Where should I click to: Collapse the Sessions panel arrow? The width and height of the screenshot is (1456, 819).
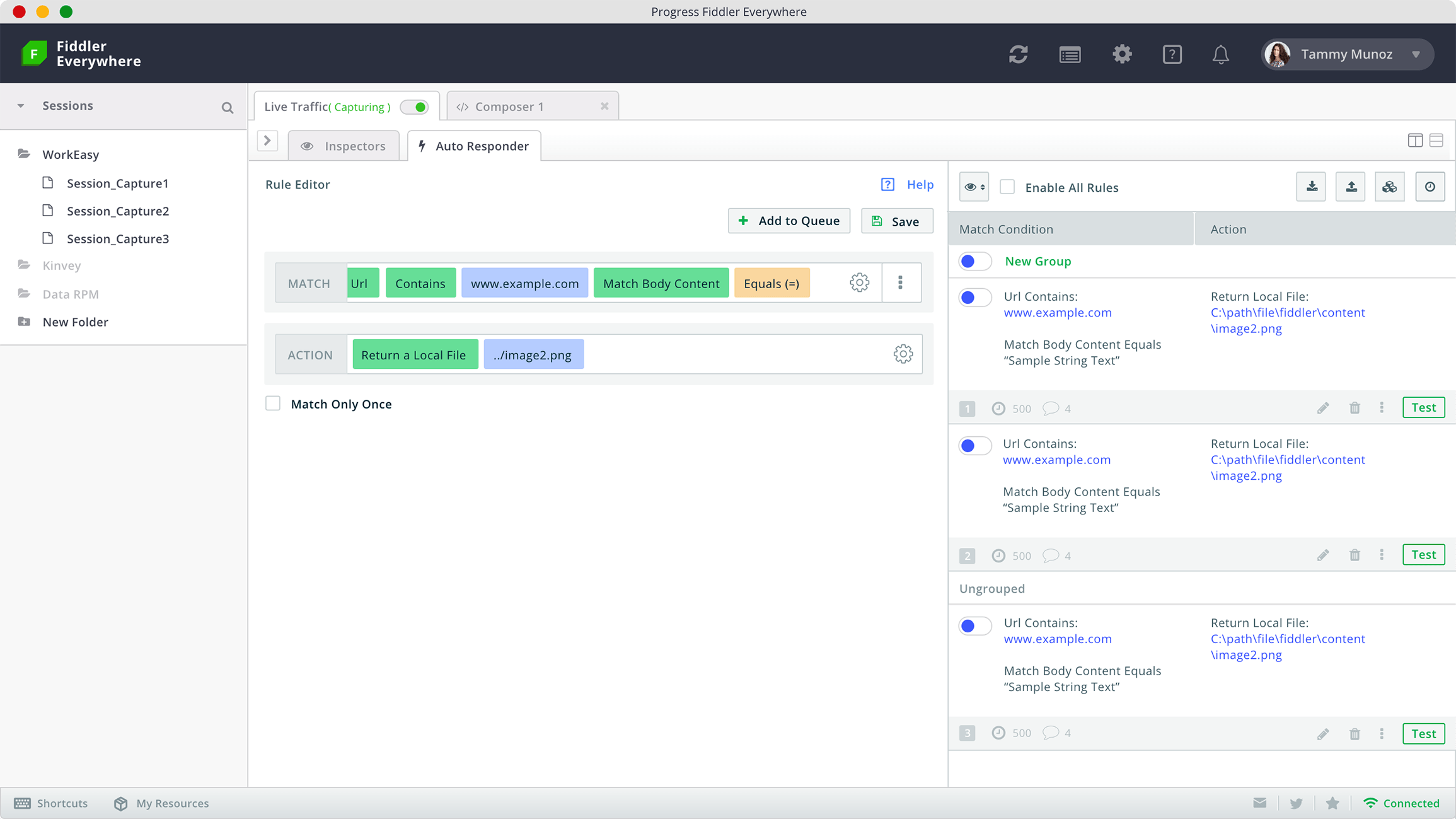pos(21,106)
